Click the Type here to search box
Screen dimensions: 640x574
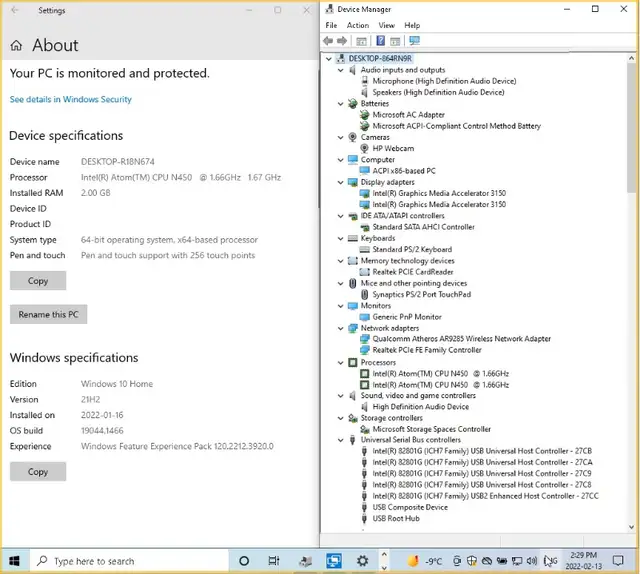pos(129,561)
